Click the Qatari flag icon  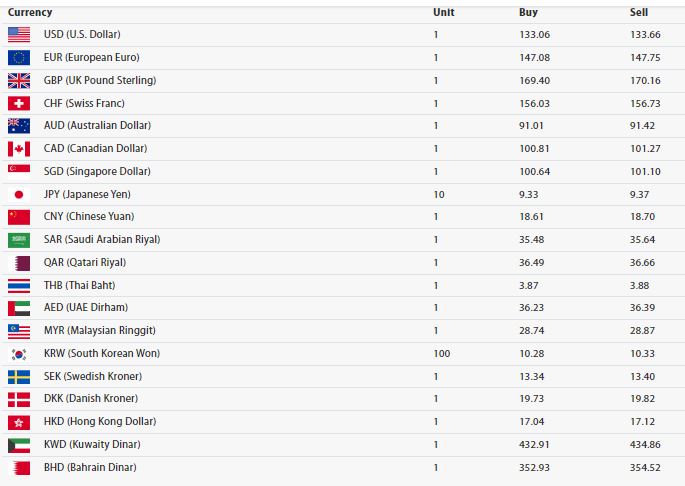19,263
